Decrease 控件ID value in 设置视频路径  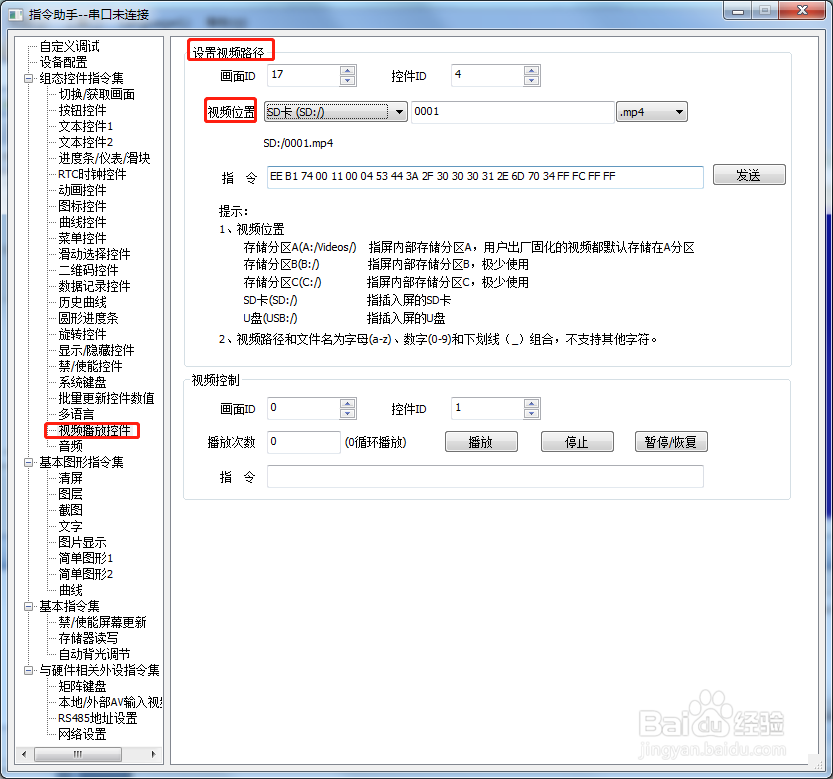tap(531, 81)
